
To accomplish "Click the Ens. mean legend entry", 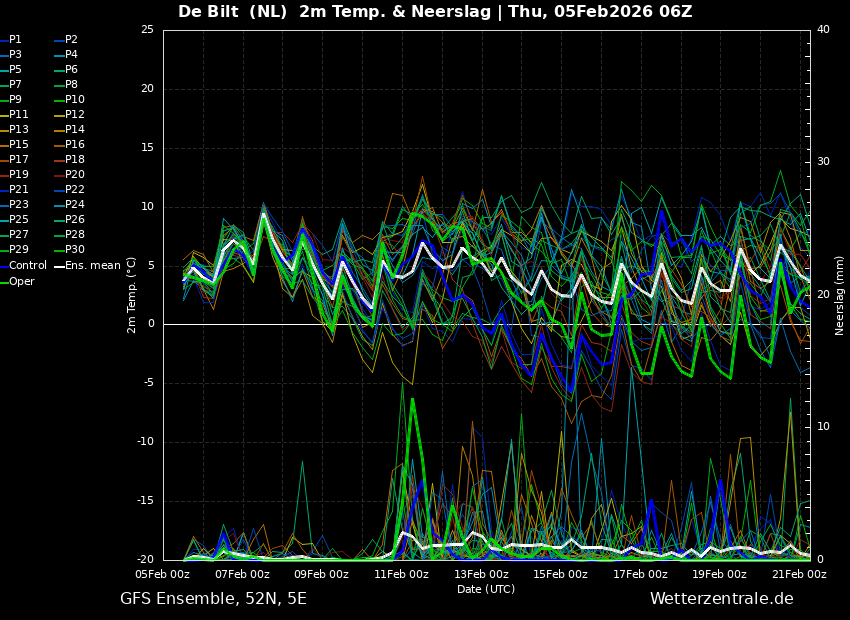I will click(92, 266).
